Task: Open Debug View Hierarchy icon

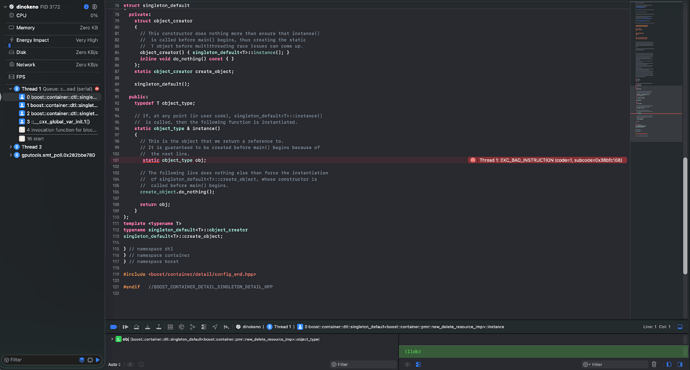Action: pyautogui.click(x=170, y=327)
